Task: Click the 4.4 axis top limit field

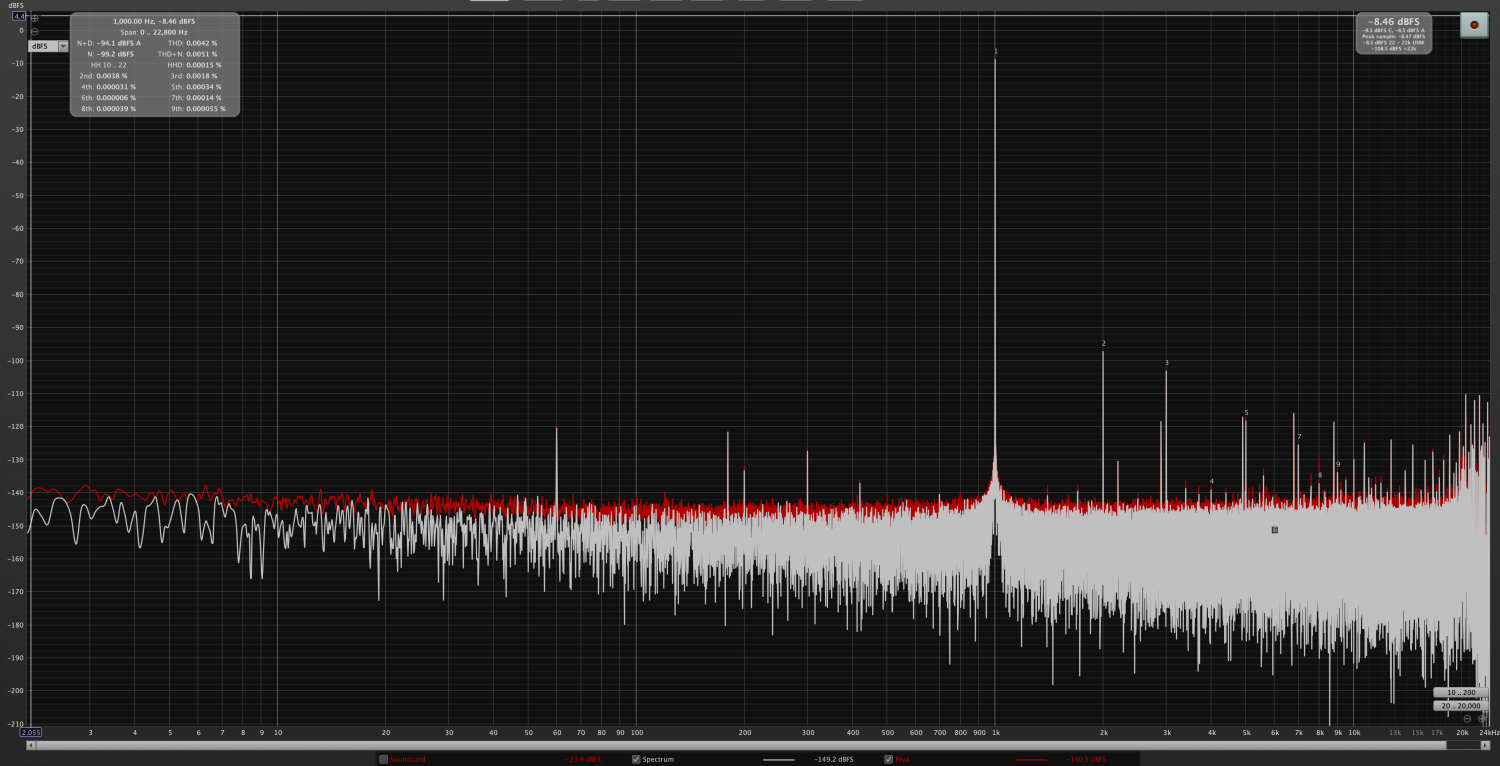Action: point(19,16)
